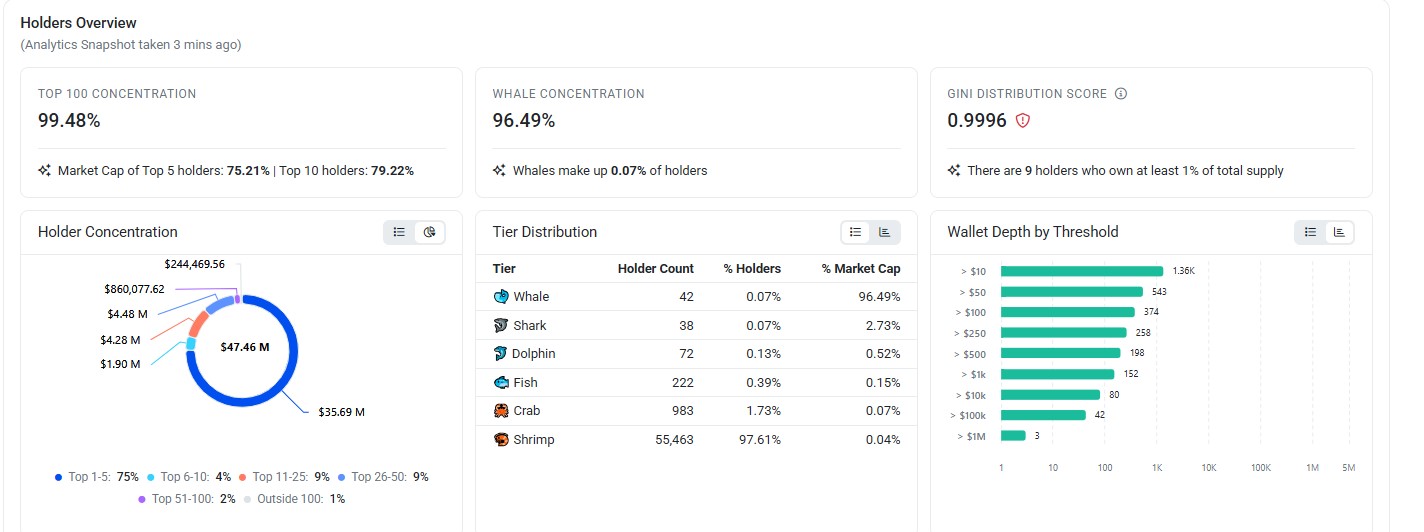Click the Fish holder count 222
Image resolution: width=1424 pixels, height=532 pixels.
[682, 383]
